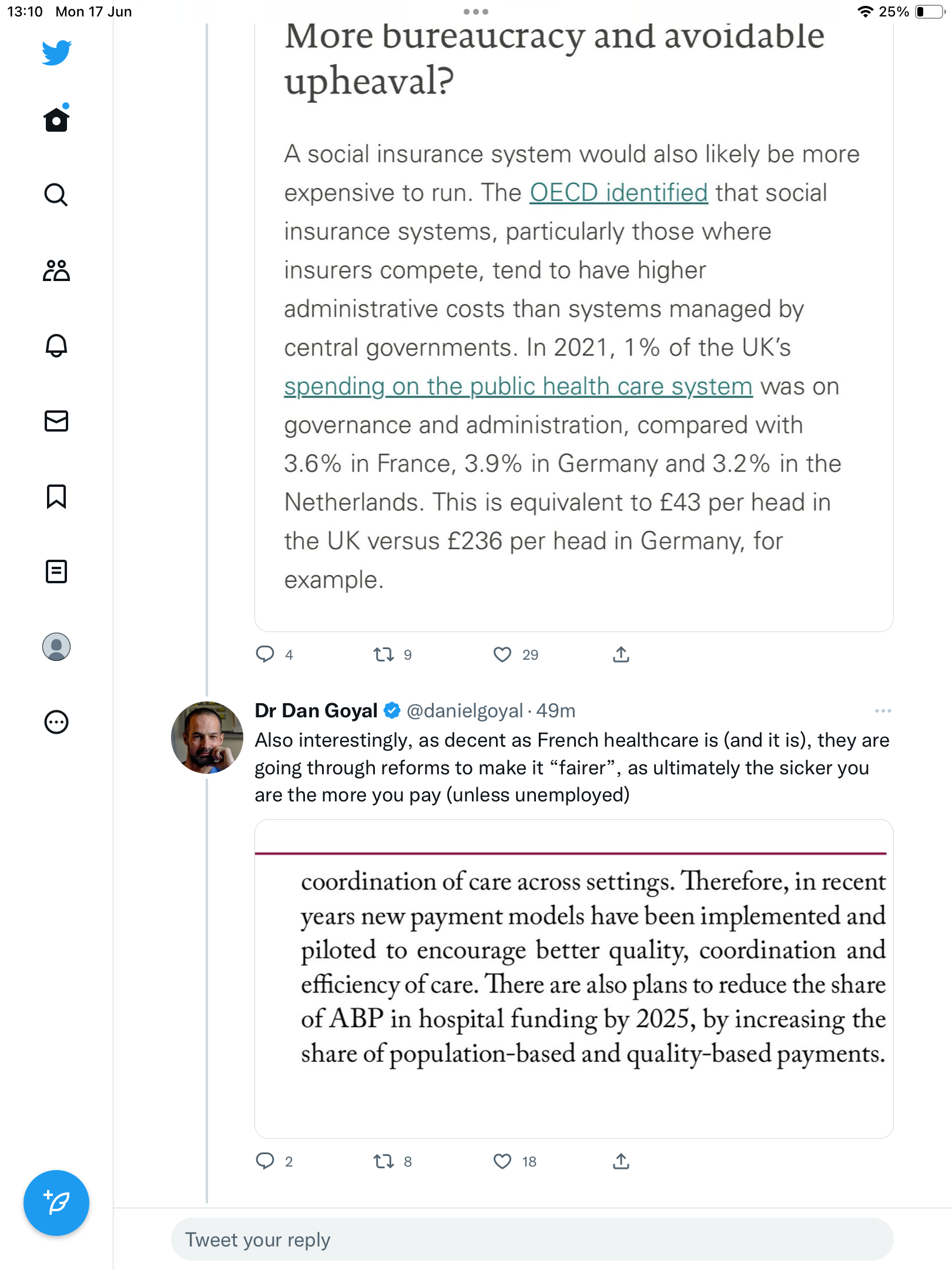Go to the Home feed icon

click(56, 119)
